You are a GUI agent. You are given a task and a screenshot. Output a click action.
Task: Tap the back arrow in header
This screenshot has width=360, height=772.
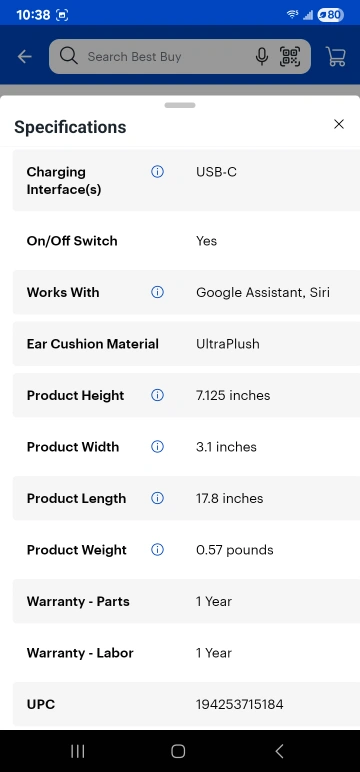tap(24, 57)
